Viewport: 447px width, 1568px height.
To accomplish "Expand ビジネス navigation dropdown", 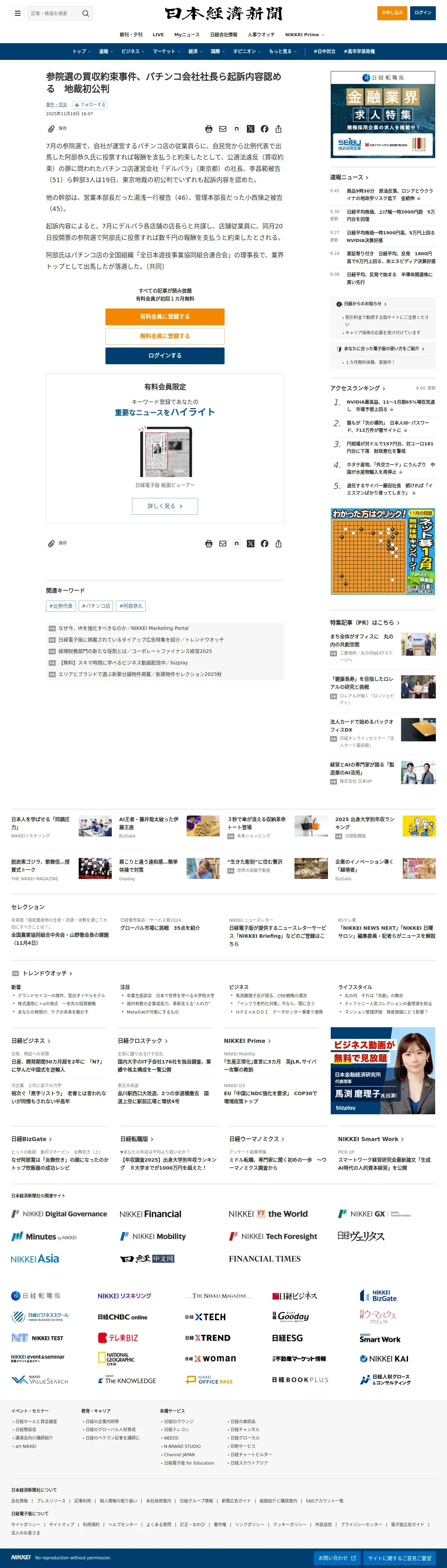I will point(133,52).
